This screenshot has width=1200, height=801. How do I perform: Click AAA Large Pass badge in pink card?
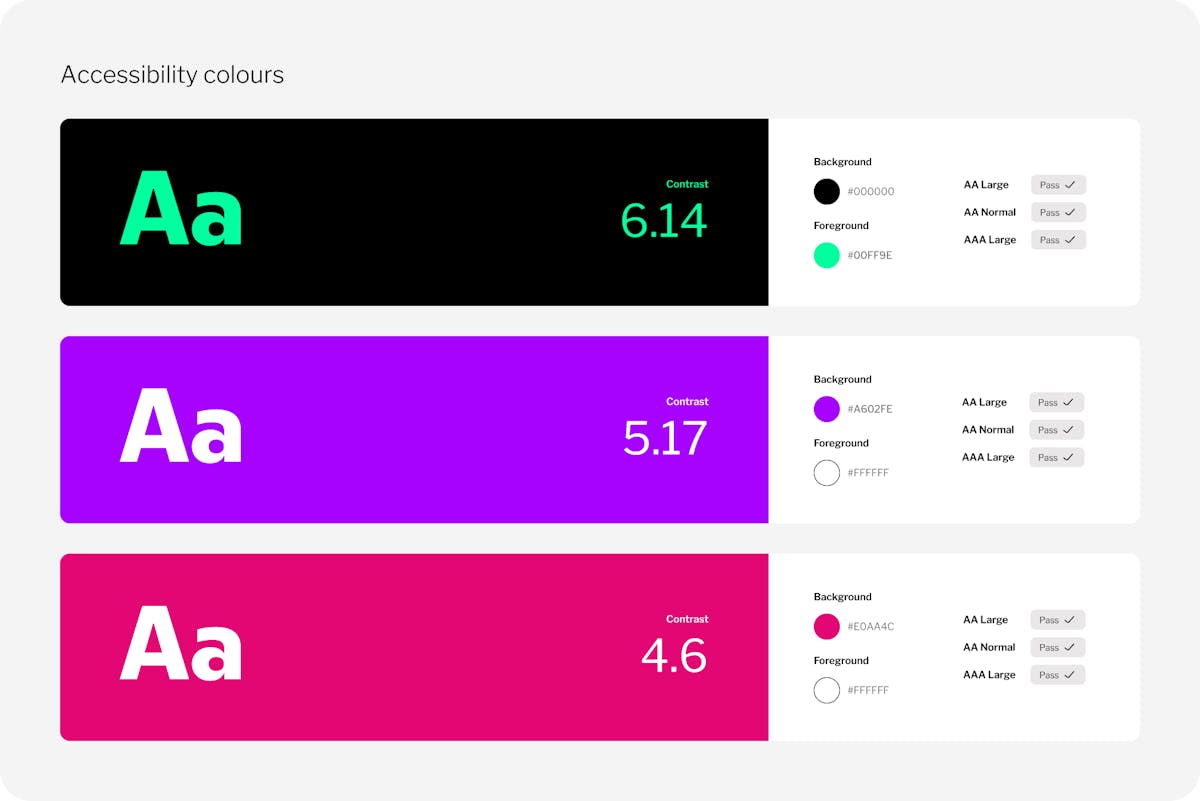click(1058, 675)
